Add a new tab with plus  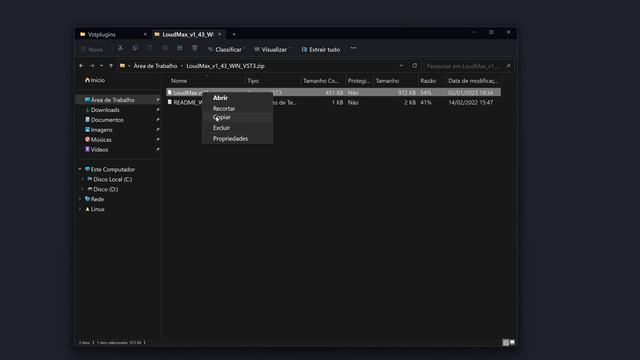click(234, 34)
